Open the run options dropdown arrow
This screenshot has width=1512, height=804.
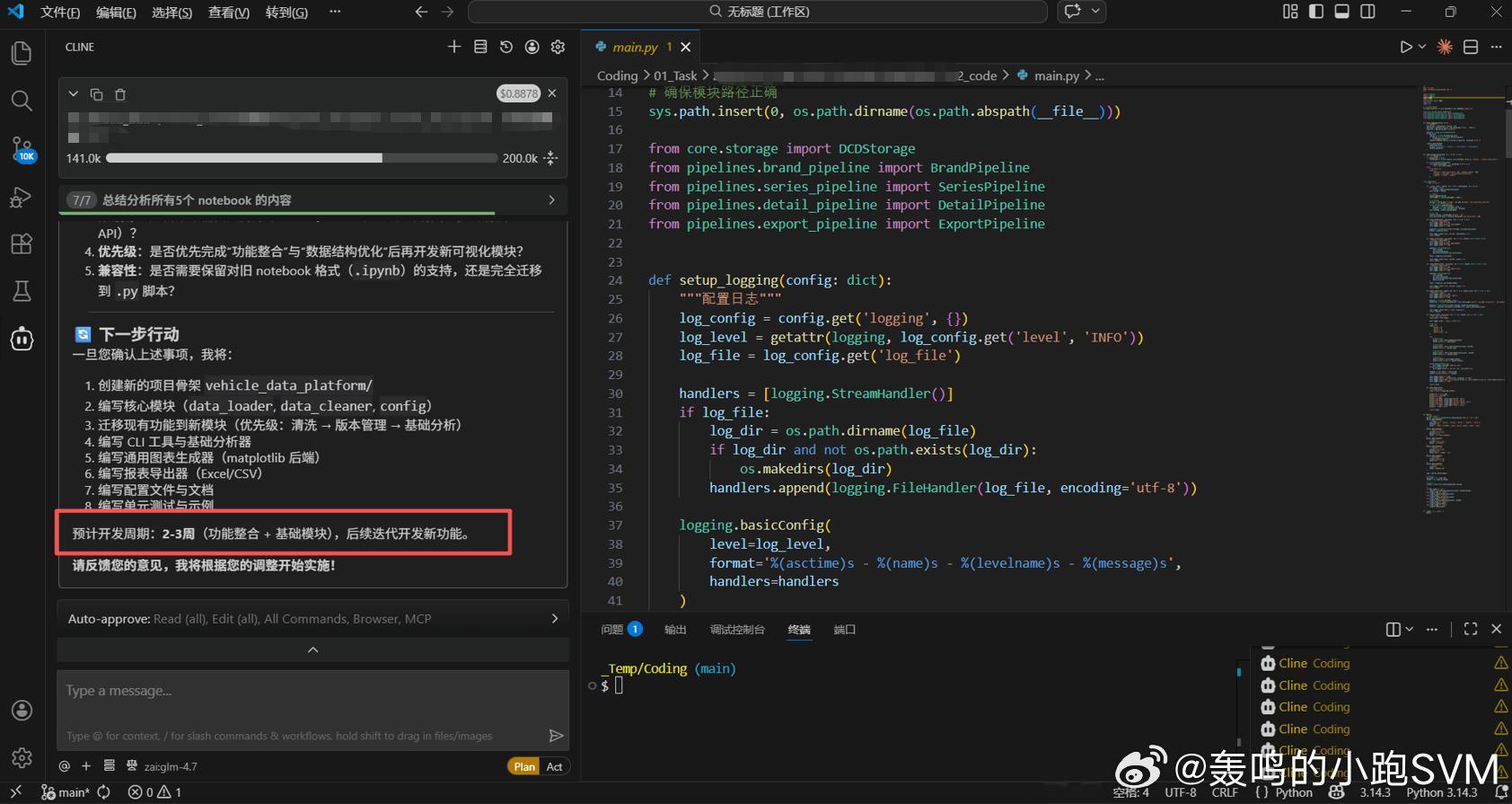[x=1422, y=47]
